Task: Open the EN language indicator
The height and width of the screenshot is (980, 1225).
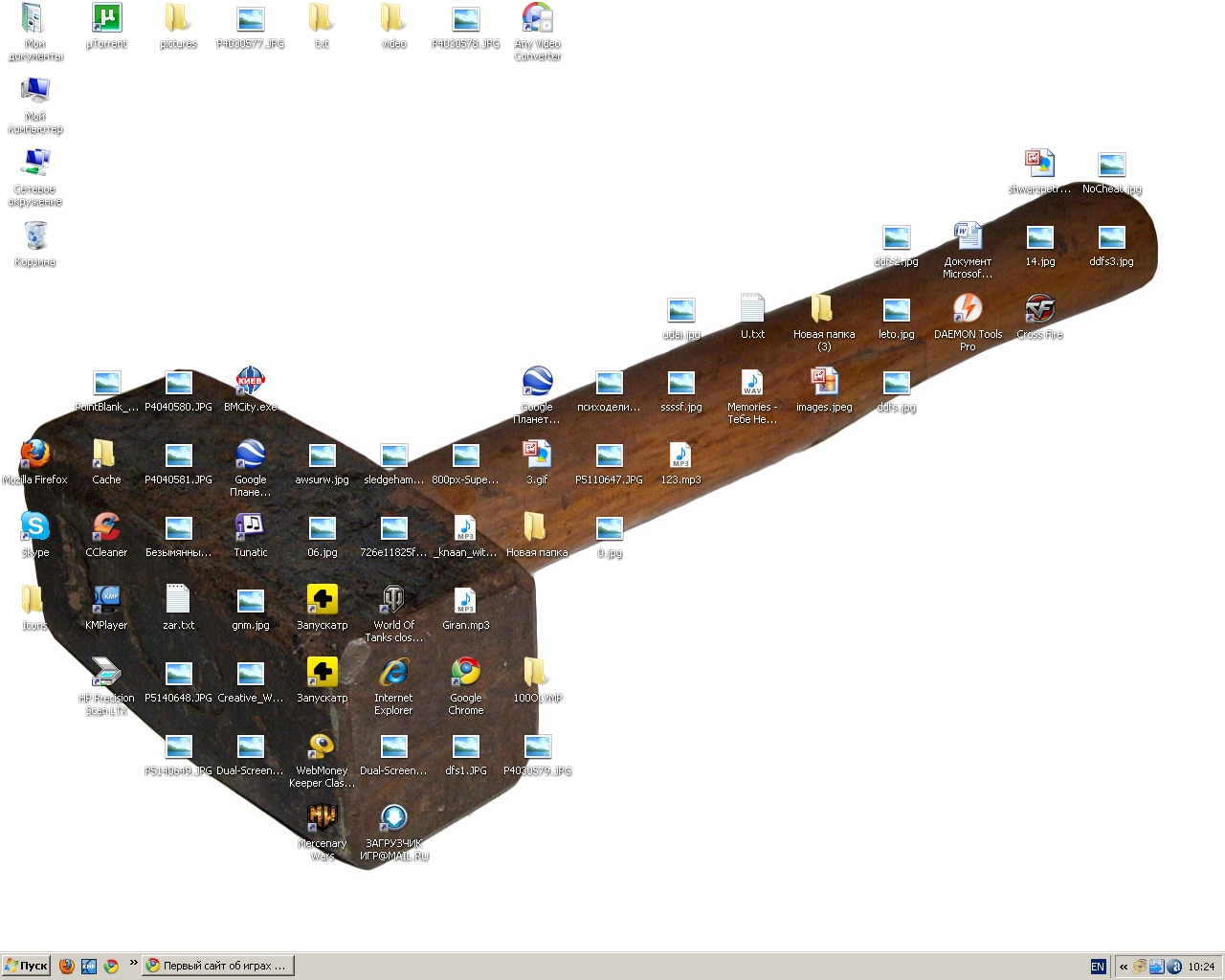Action: tap(1098, 967)
